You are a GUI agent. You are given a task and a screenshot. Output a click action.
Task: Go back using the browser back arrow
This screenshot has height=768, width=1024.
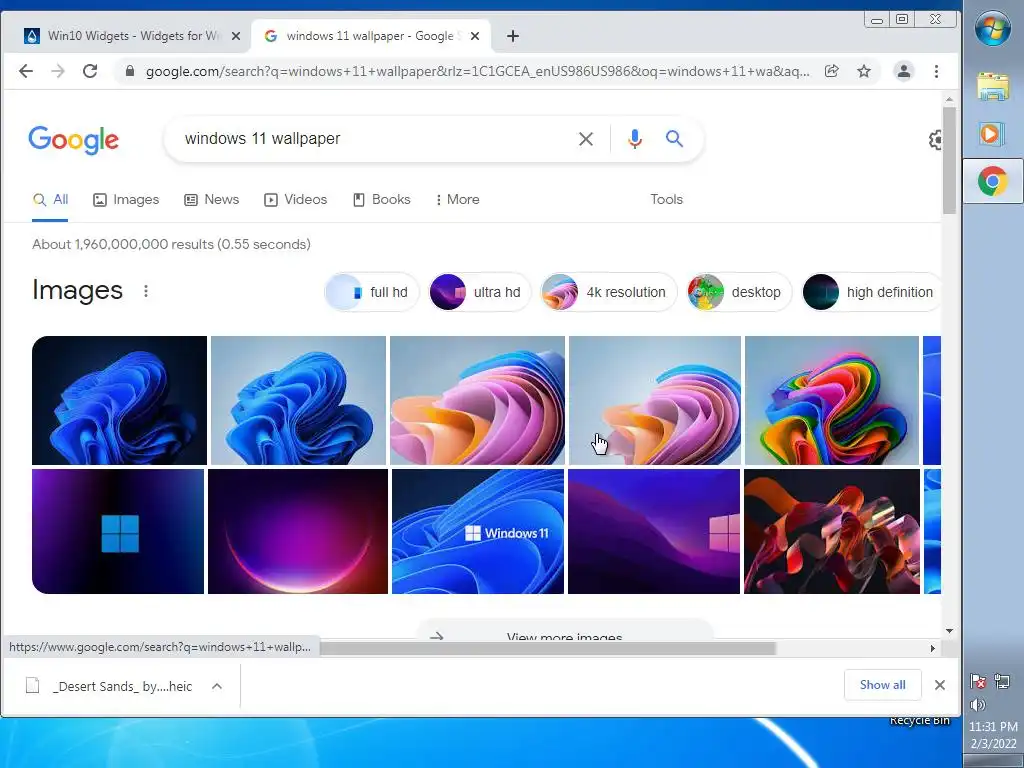(x=25, y=71)
